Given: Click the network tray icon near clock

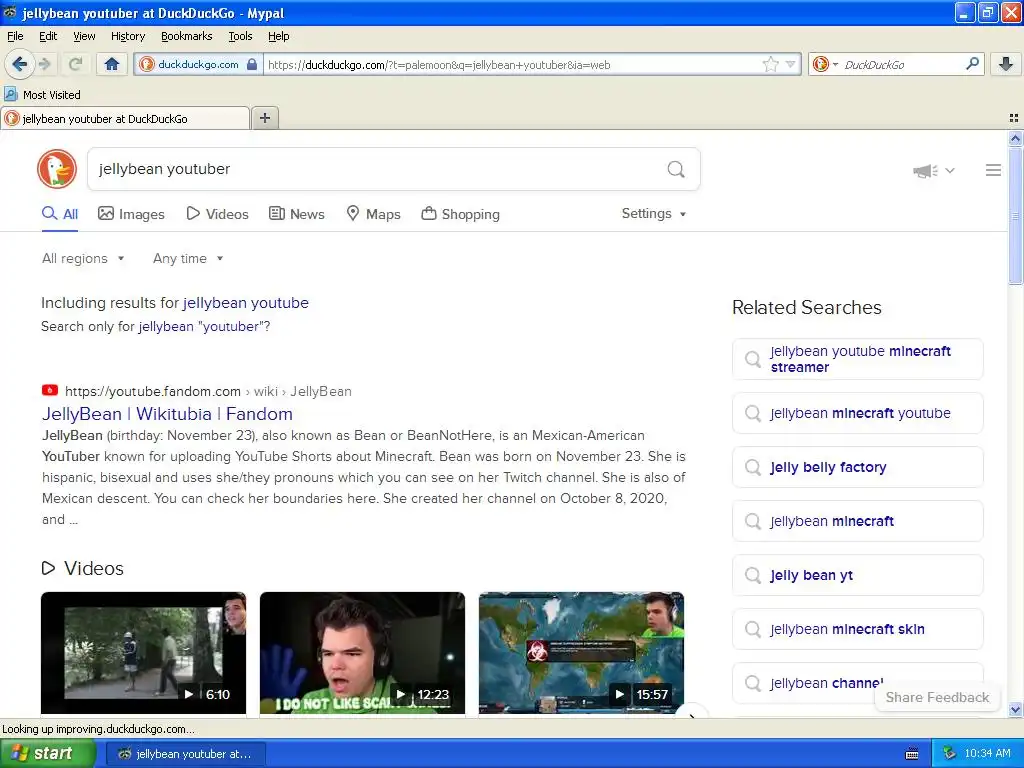Looking at the screenshot, I should 949,754.
